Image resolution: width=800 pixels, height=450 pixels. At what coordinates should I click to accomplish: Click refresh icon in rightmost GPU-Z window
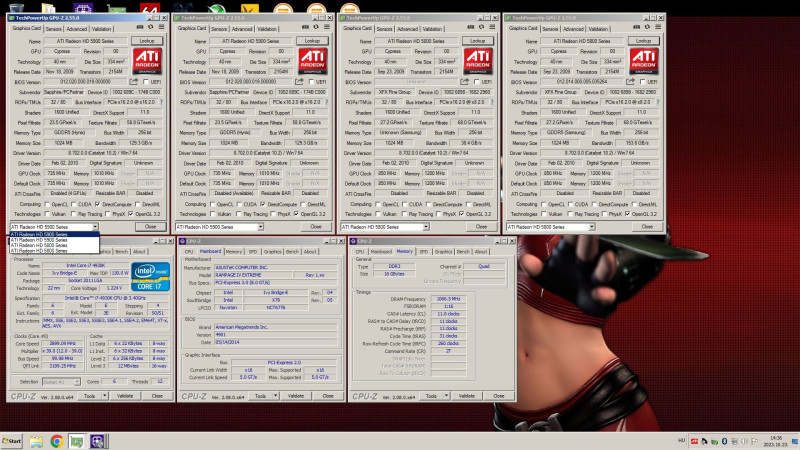click(x=647, y=27)
